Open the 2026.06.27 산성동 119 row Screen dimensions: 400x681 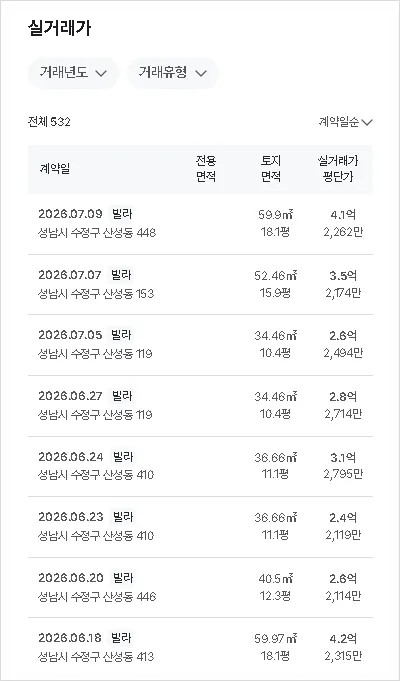(x=200, y=406)
